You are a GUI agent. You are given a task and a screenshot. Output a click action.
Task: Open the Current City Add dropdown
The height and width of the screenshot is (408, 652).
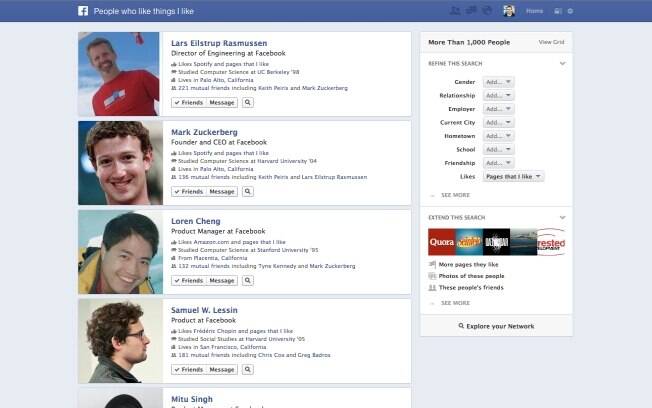[x=499, y=123]
